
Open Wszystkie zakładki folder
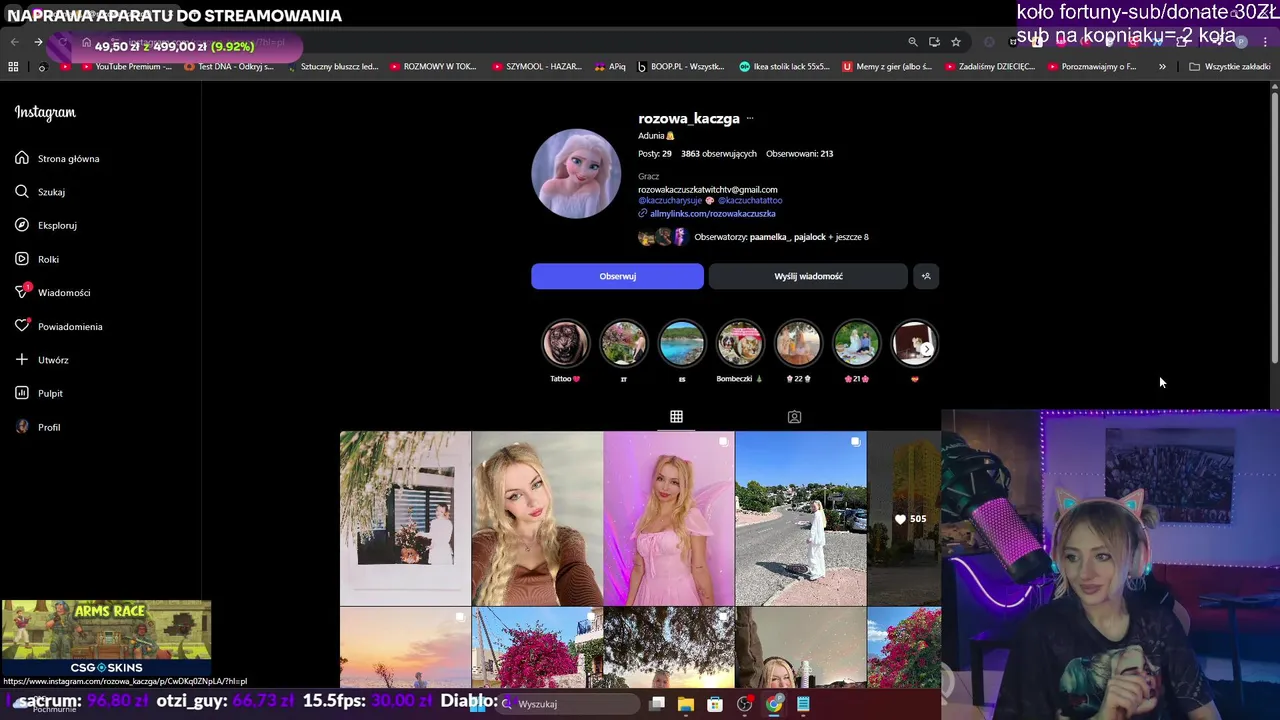[1230, 67]
